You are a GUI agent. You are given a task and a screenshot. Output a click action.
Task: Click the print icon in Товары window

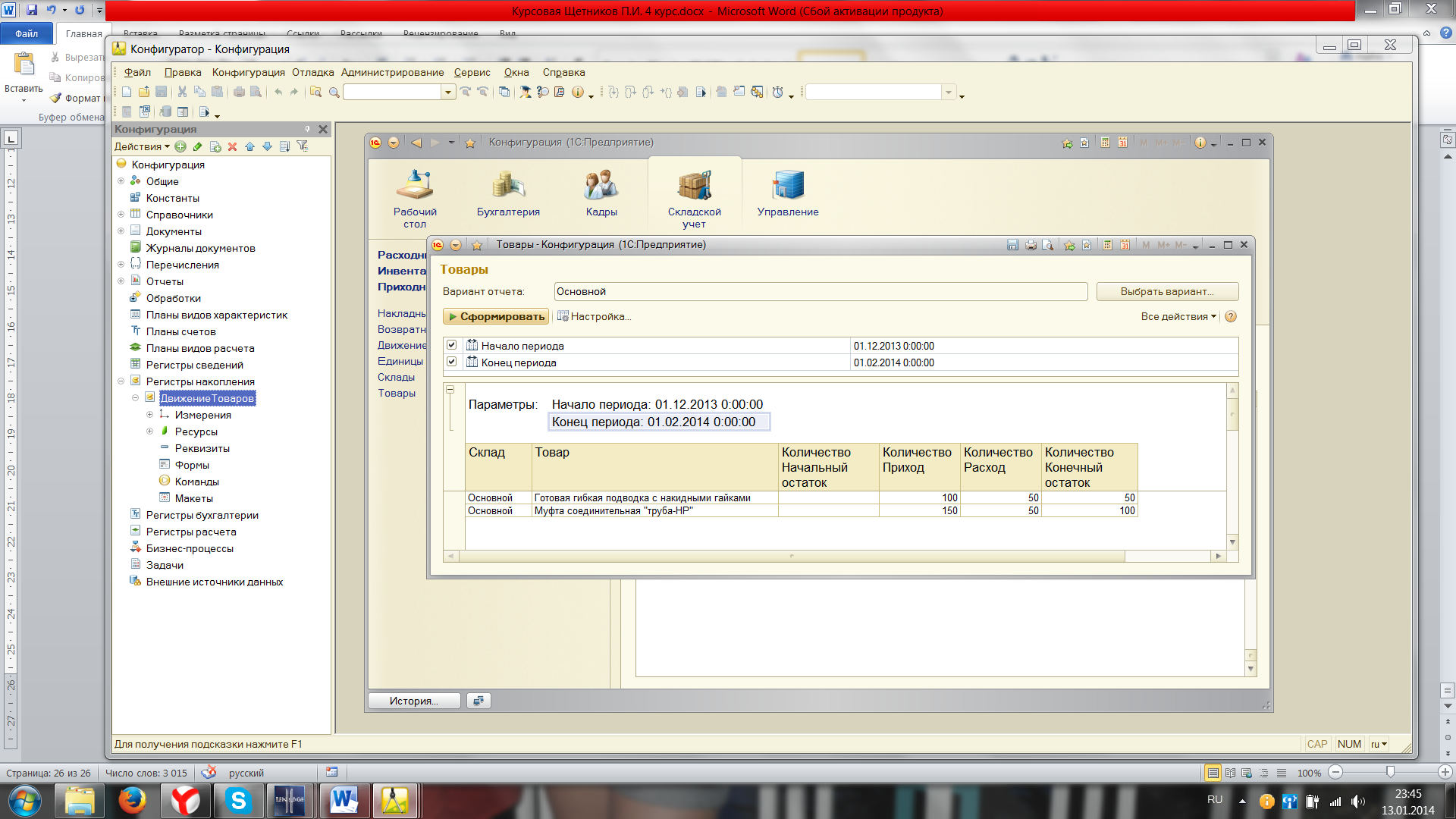pos(1031,245)
